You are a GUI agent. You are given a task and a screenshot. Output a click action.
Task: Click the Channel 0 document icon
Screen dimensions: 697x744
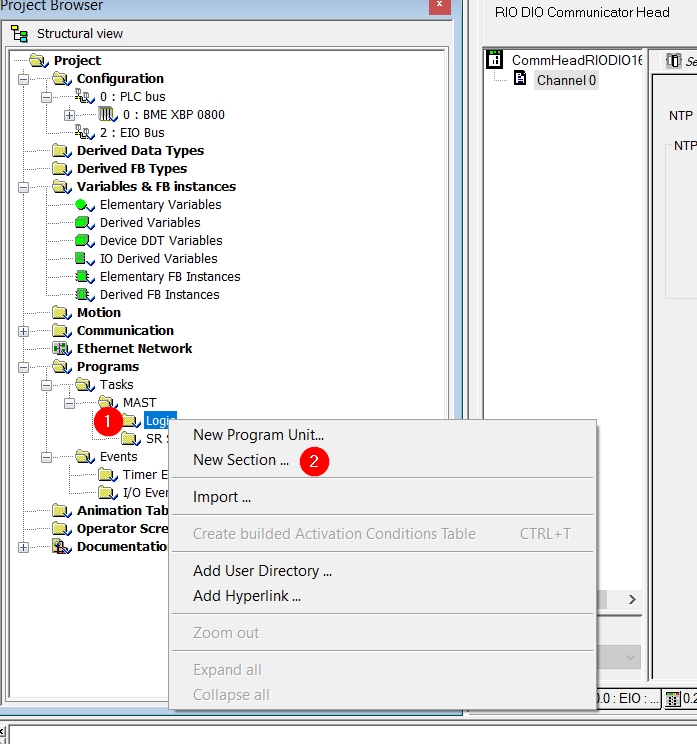pos(520,78)
